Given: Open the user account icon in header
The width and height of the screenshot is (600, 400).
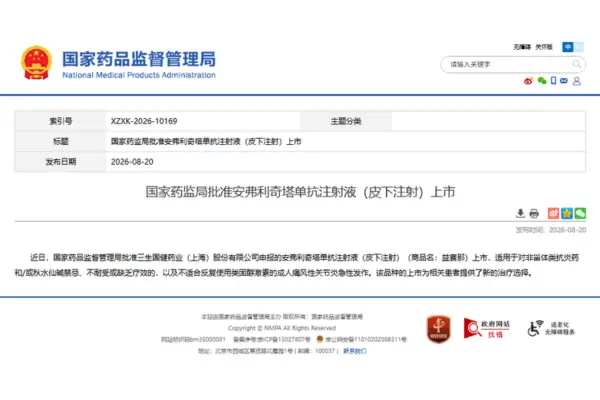Looking at the screenshot, I should click(x=577, y=81).
